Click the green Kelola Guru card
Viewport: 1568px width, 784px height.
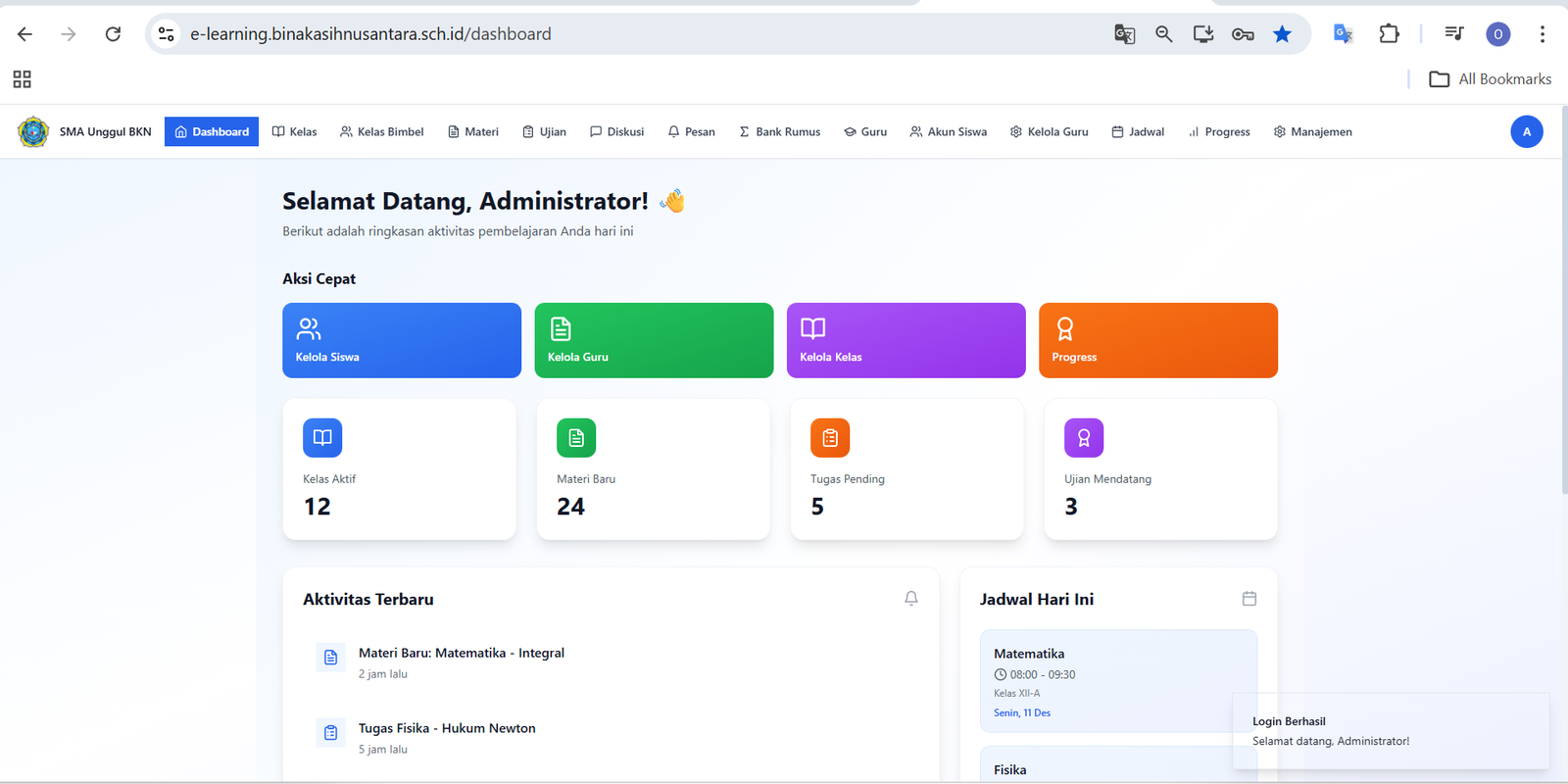[x=654, y=340]
